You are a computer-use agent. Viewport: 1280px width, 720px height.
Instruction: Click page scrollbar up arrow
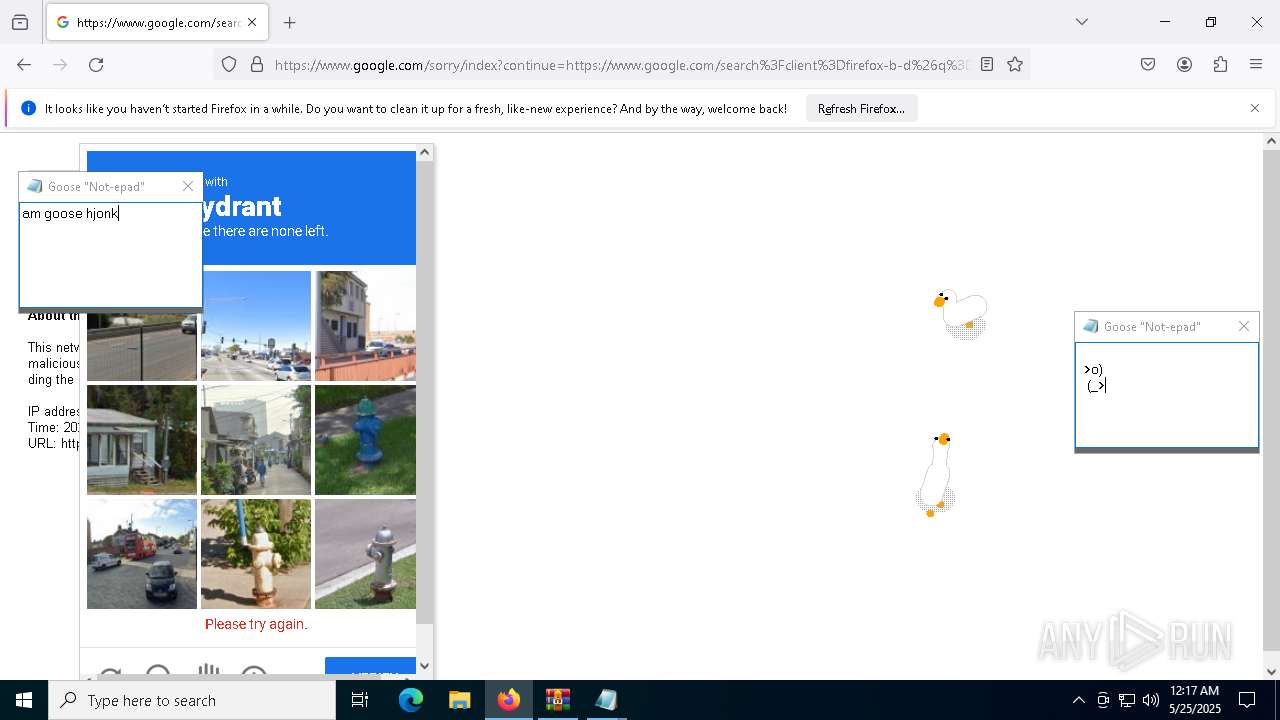[x=1271, y=141]
